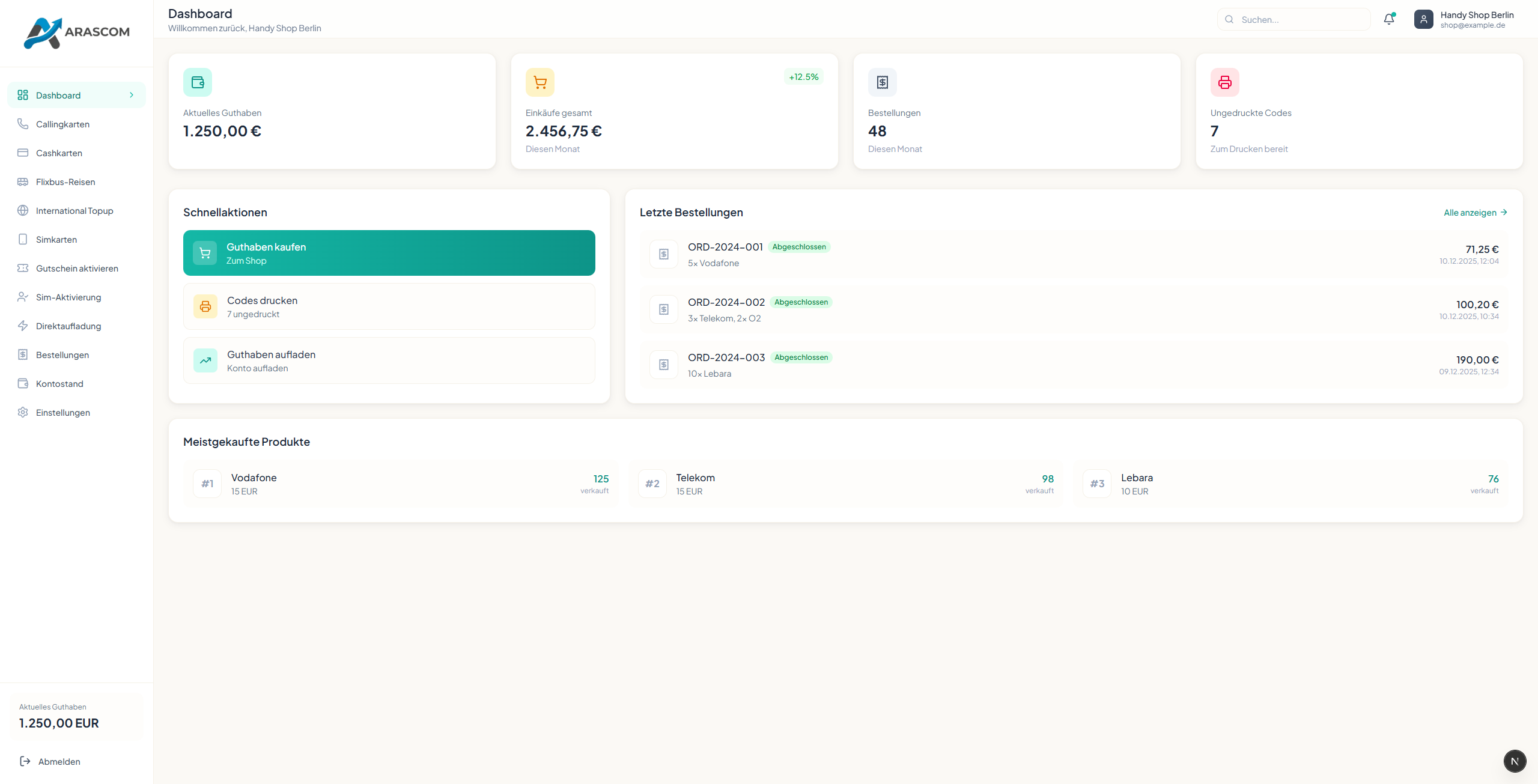The image size is (1538, 784).
Task: Open the ARASCOM logo
Action: (x=76, y=32)
